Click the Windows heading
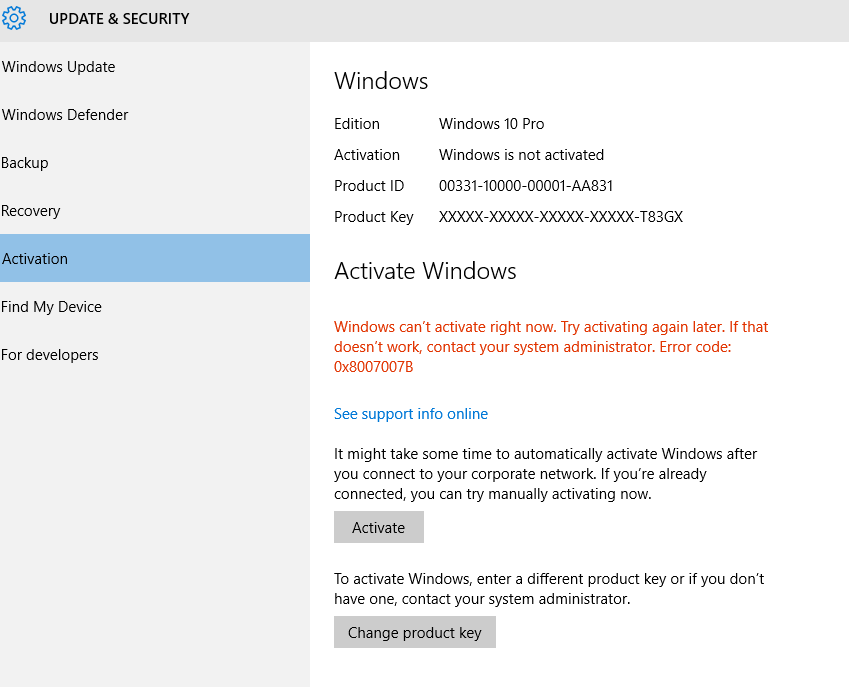Image resolution: width=849 pixels, height=687 pixels. (381, 81)
